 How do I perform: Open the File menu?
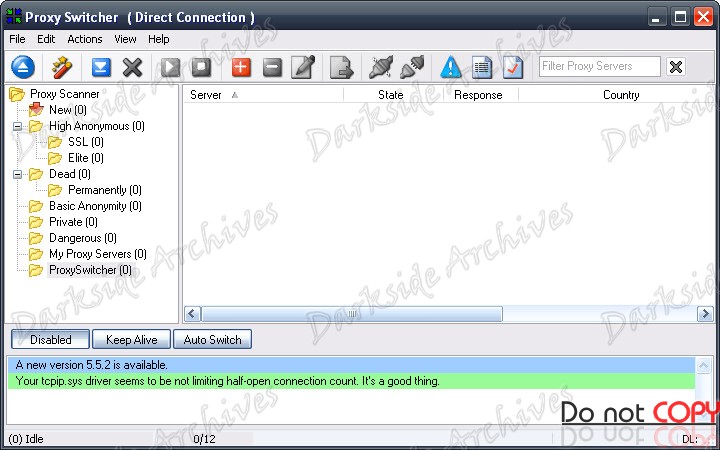(x=17, y=39)
